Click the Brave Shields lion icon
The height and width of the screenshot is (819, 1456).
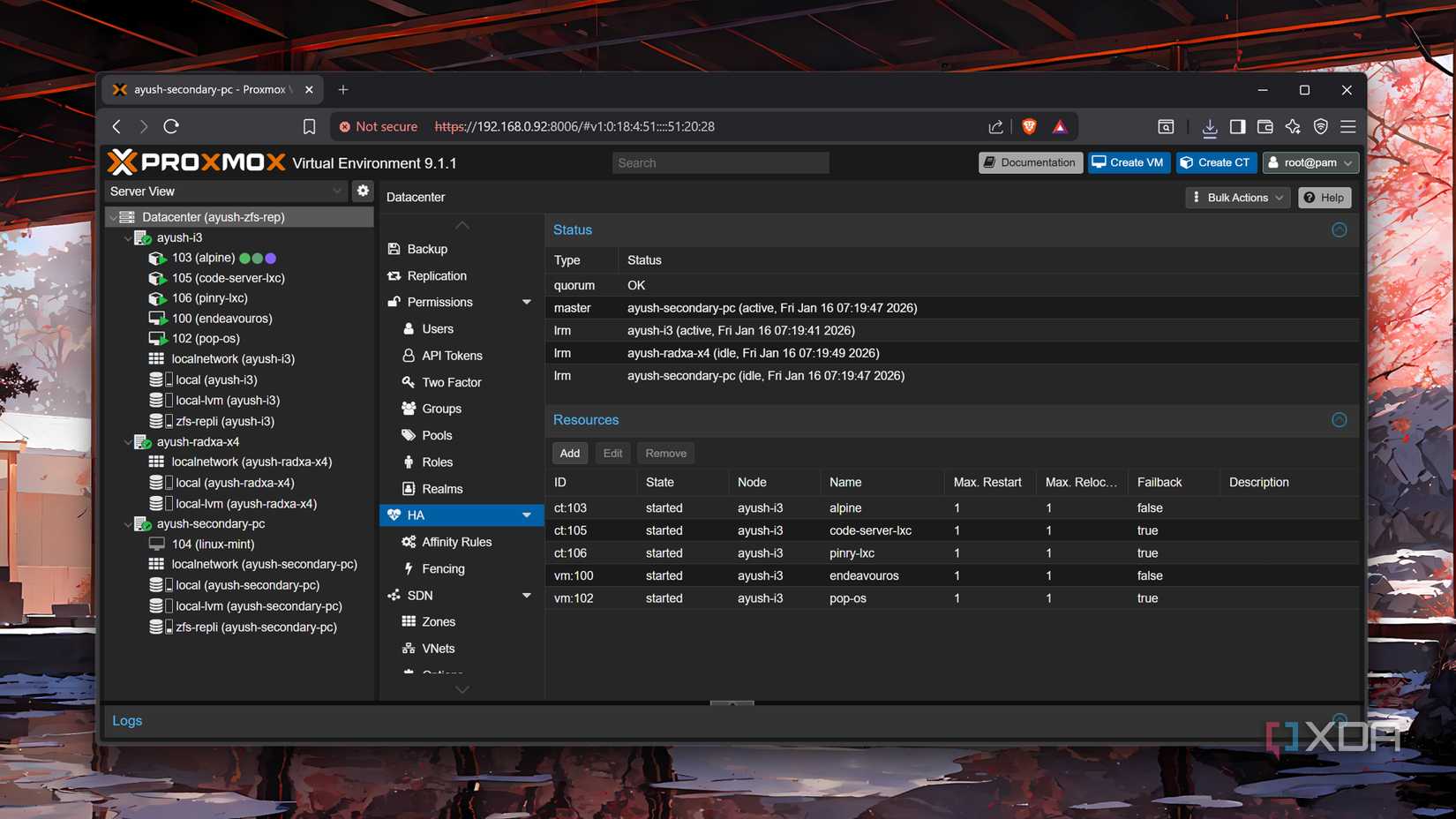tap(1029, 126)
